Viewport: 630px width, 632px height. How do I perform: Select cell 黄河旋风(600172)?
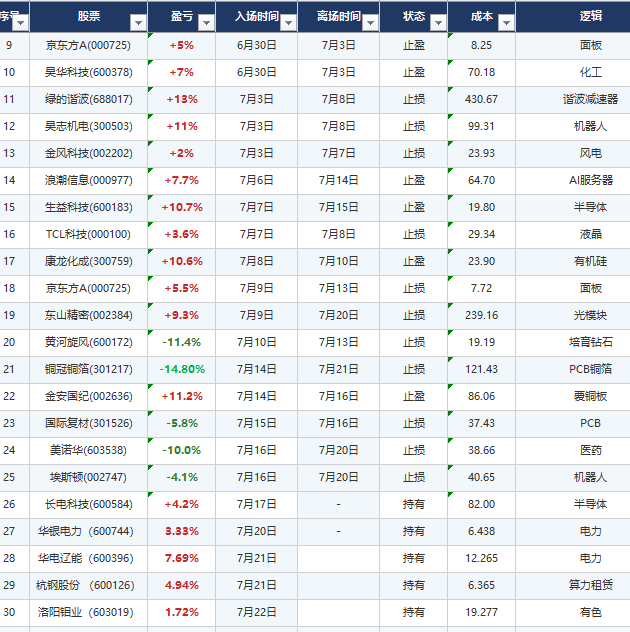[88, 342]
